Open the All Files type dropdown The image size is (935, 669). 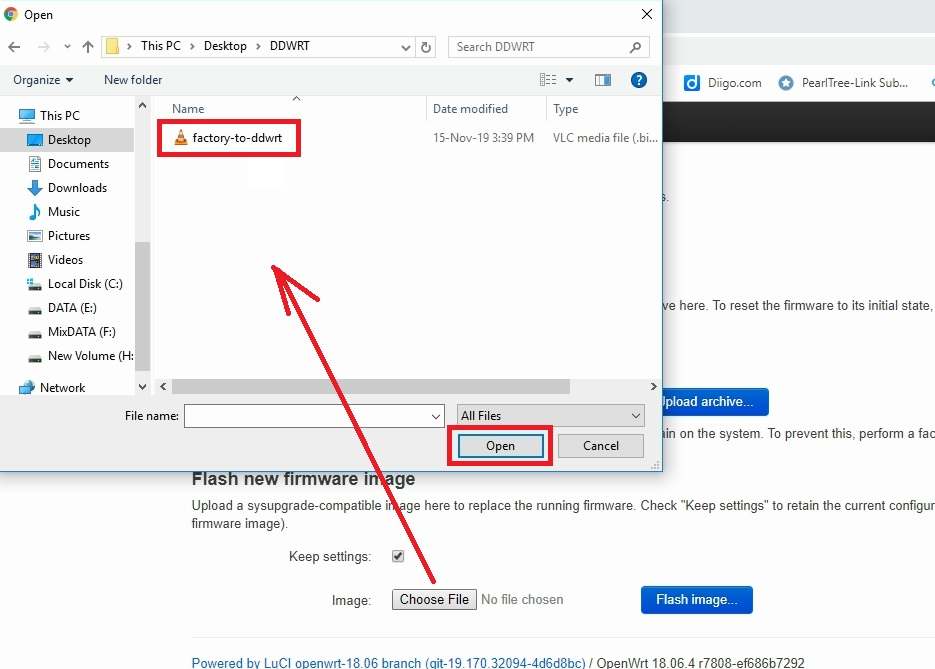[x=550, y=416]
